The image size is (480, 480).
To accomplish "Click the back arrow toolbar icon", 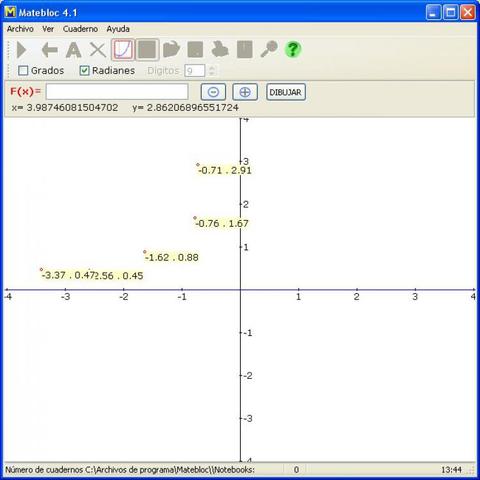I will tap(49, 50).
